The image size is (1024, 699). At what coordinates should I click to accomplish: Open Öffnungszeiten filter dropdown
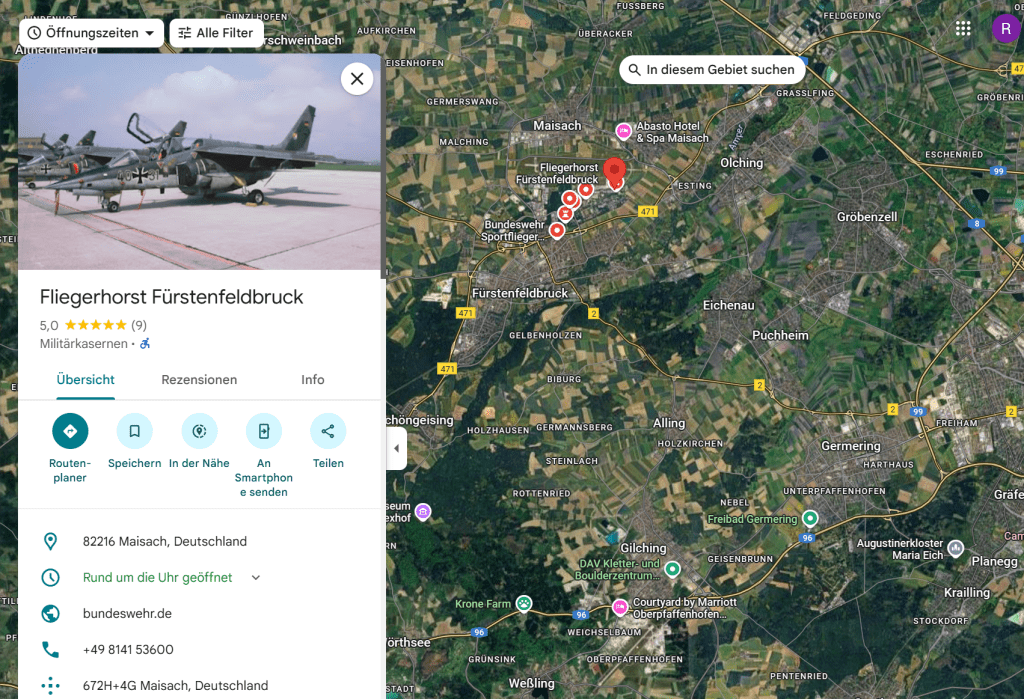point(91,33)
